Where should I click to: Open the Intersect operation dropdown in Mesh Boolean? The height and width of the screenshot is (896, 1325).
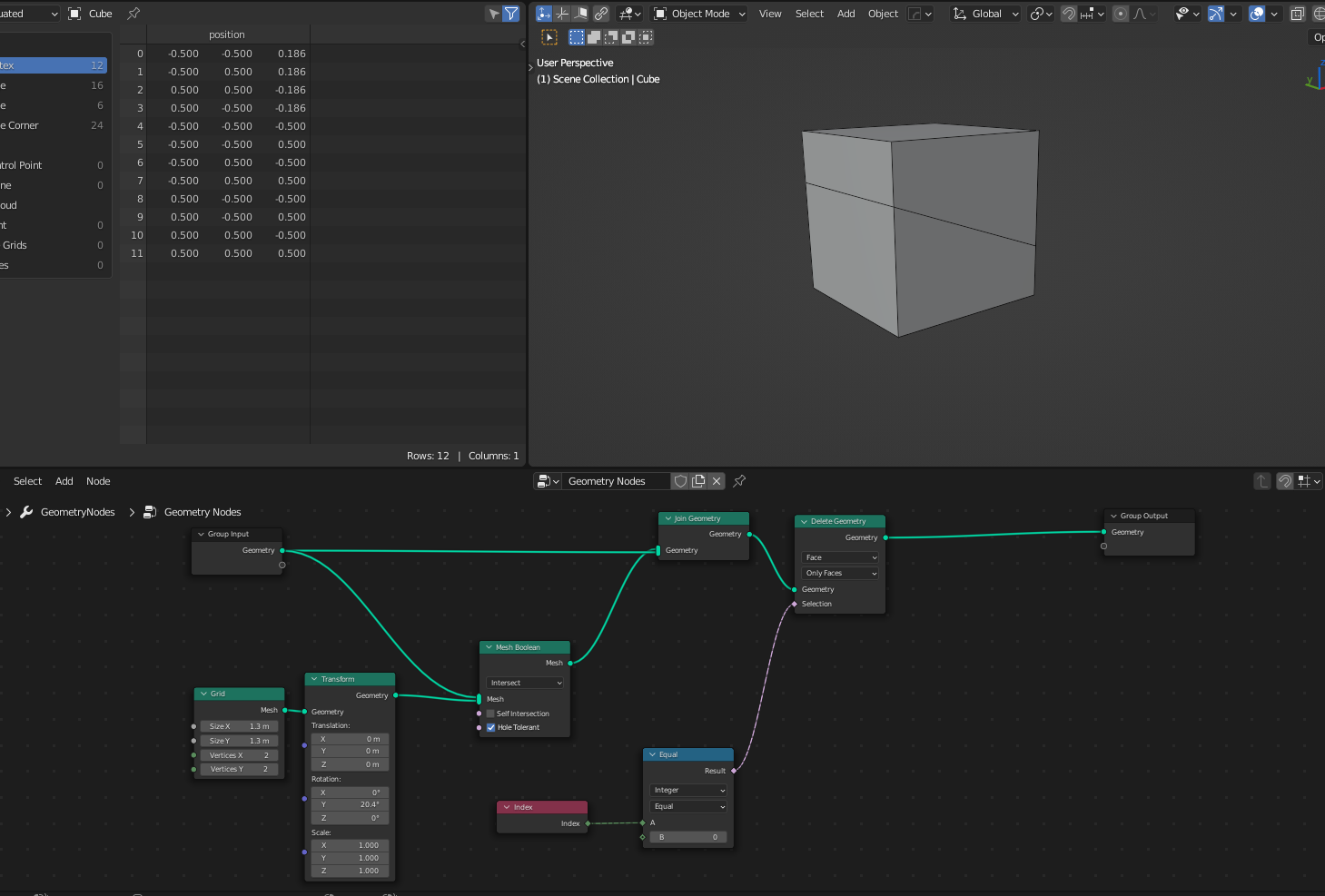click(x=526, y=683)
